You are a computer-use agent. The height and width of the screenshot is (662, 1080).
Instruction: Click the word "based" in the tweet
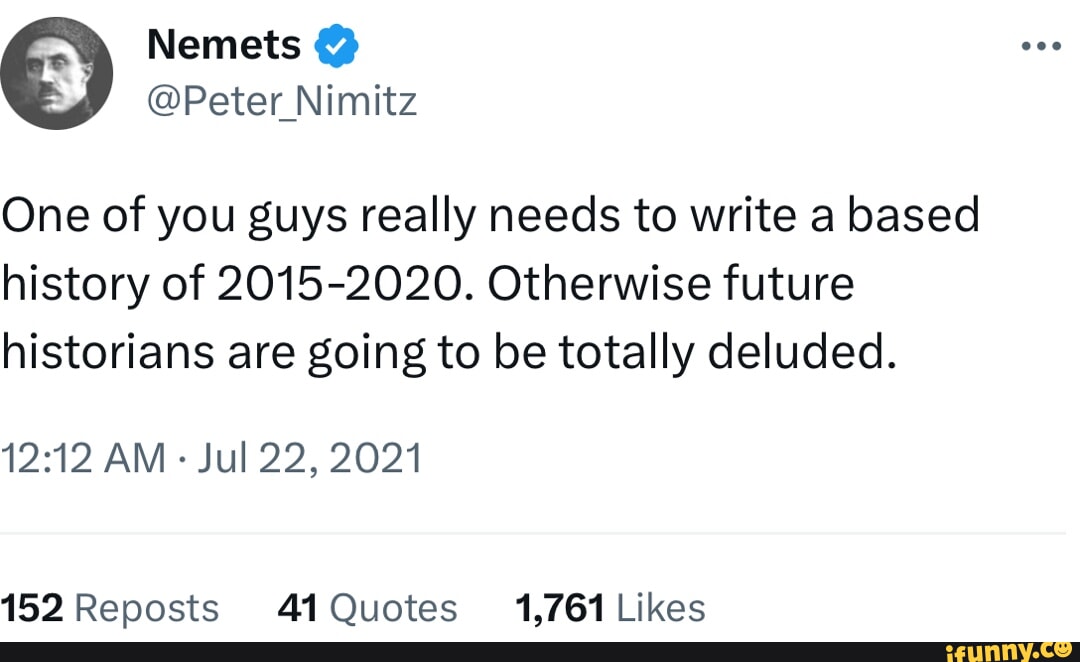[915, 215]
